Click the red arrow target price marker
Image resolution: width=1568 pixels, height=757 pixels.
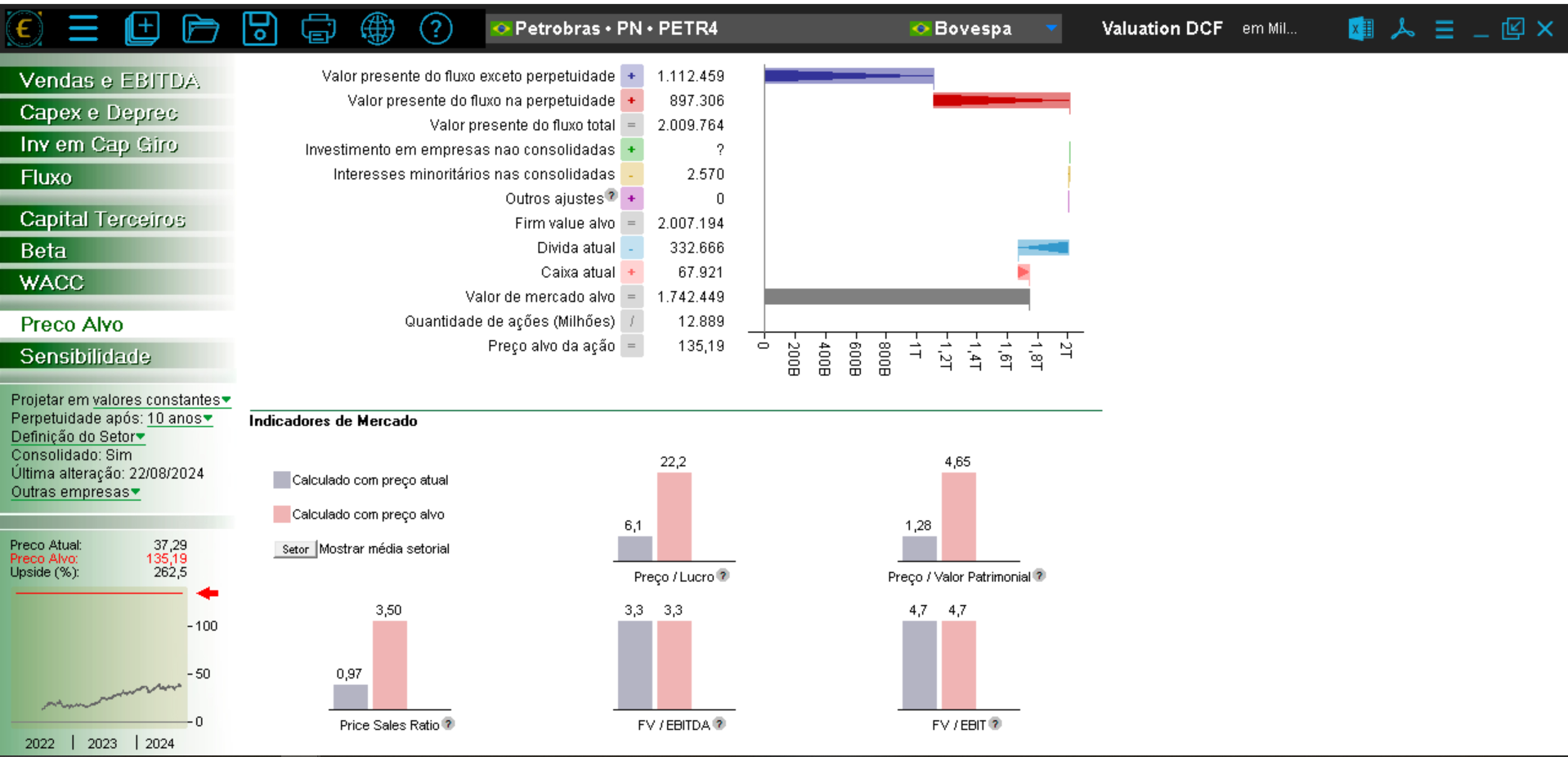[208, 594]
